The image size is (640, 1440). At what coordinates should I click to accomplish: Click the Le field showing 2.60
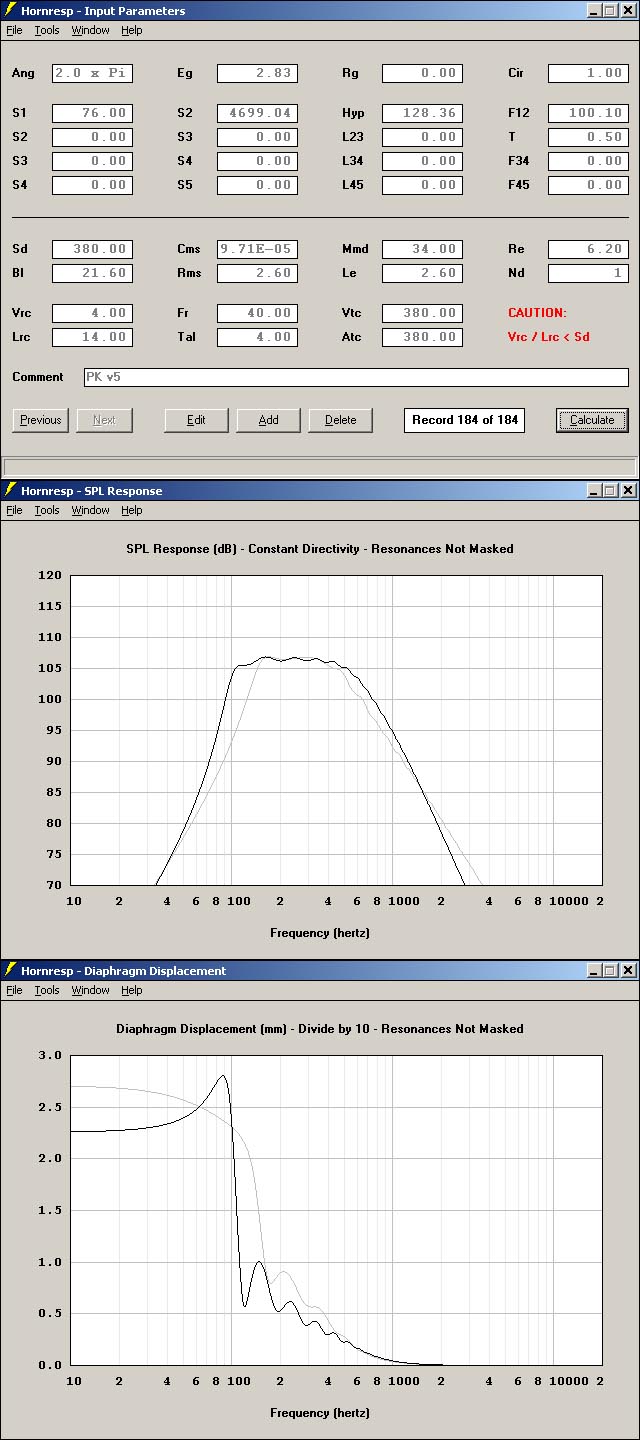422,273
